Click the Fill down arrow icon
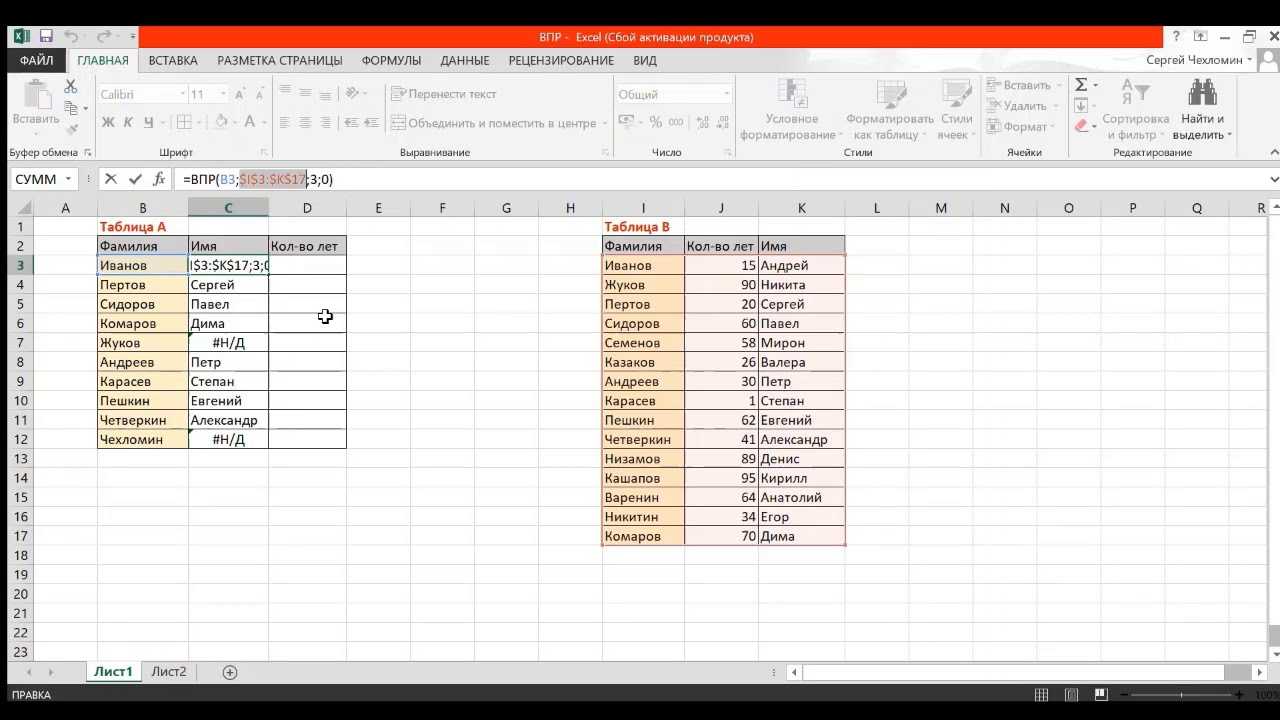The width and height of the screenshot is (1280, 720). pos(1081,106)
